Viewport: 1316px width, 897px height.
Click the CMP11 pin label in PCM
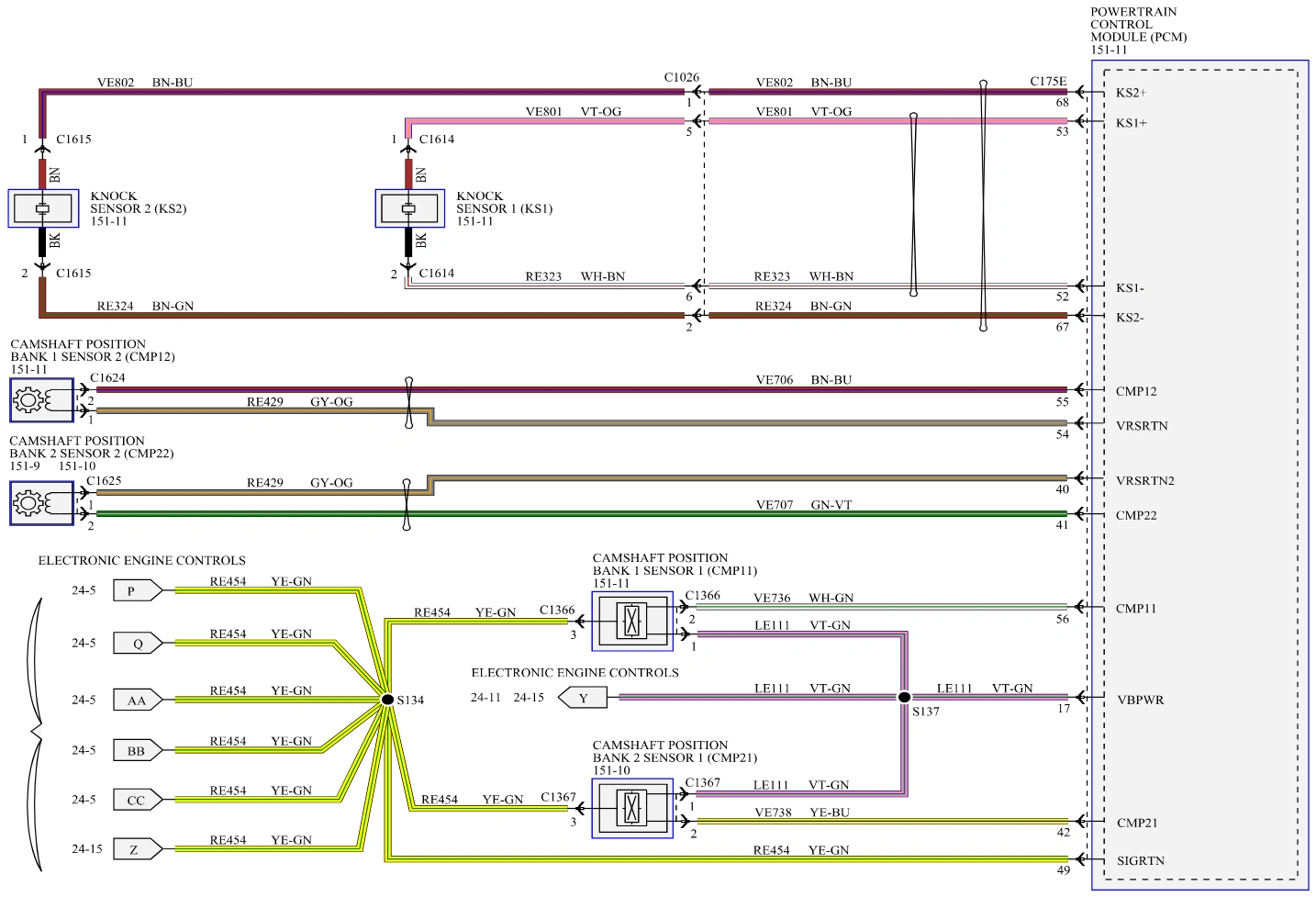(1136, 609)
